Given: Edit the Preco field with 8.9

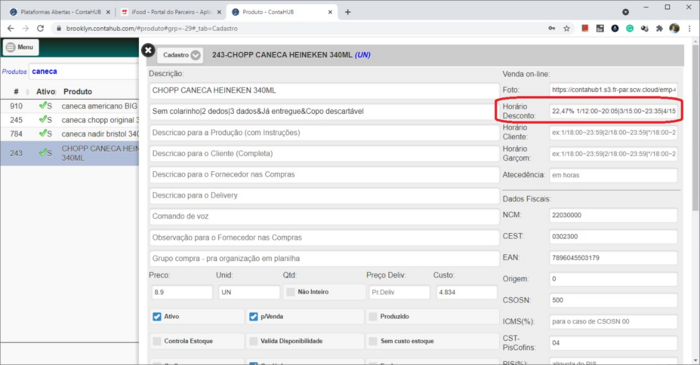Looking at the screenshot, I should [x=182, y=292].
